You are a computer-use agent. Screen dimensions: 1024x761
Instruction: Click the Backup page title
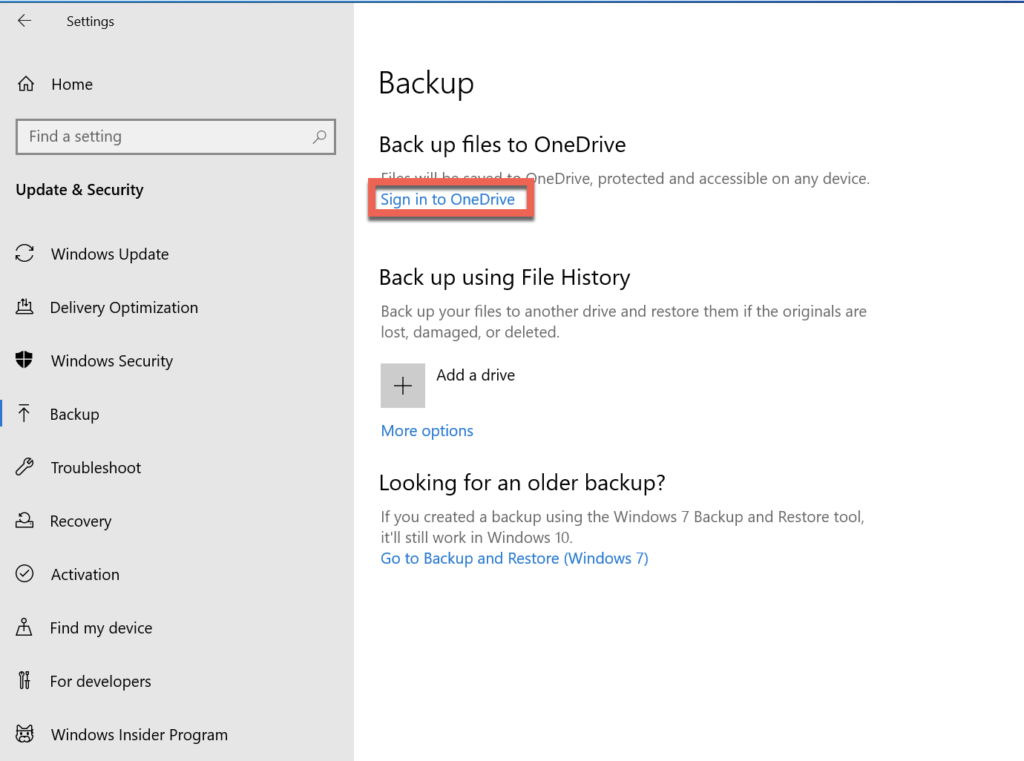pyautogui.click(x=426, y=84)
